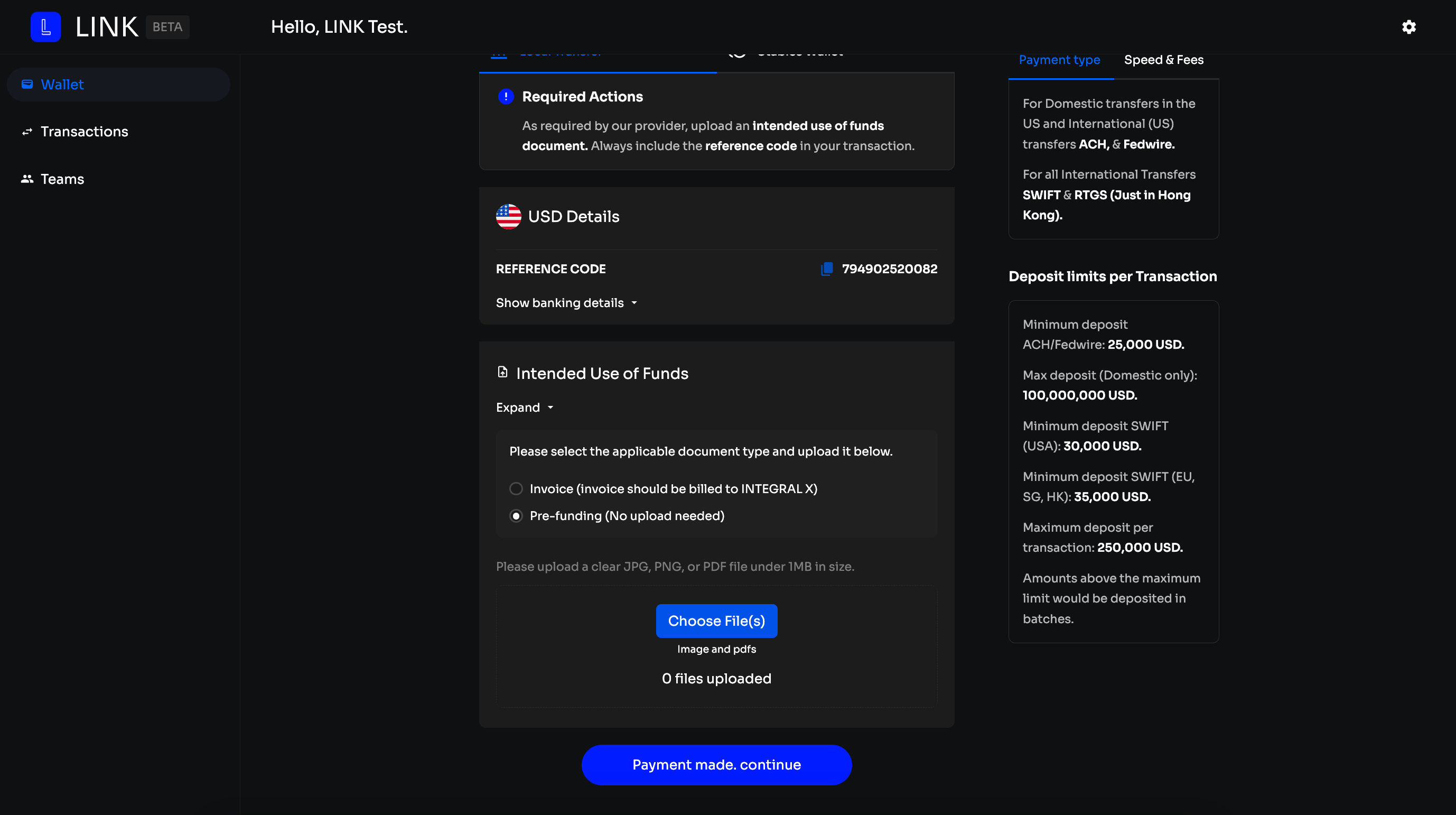Click the Transactions arrows icon
Screen dimensions: 1456x815
[27, 132]
